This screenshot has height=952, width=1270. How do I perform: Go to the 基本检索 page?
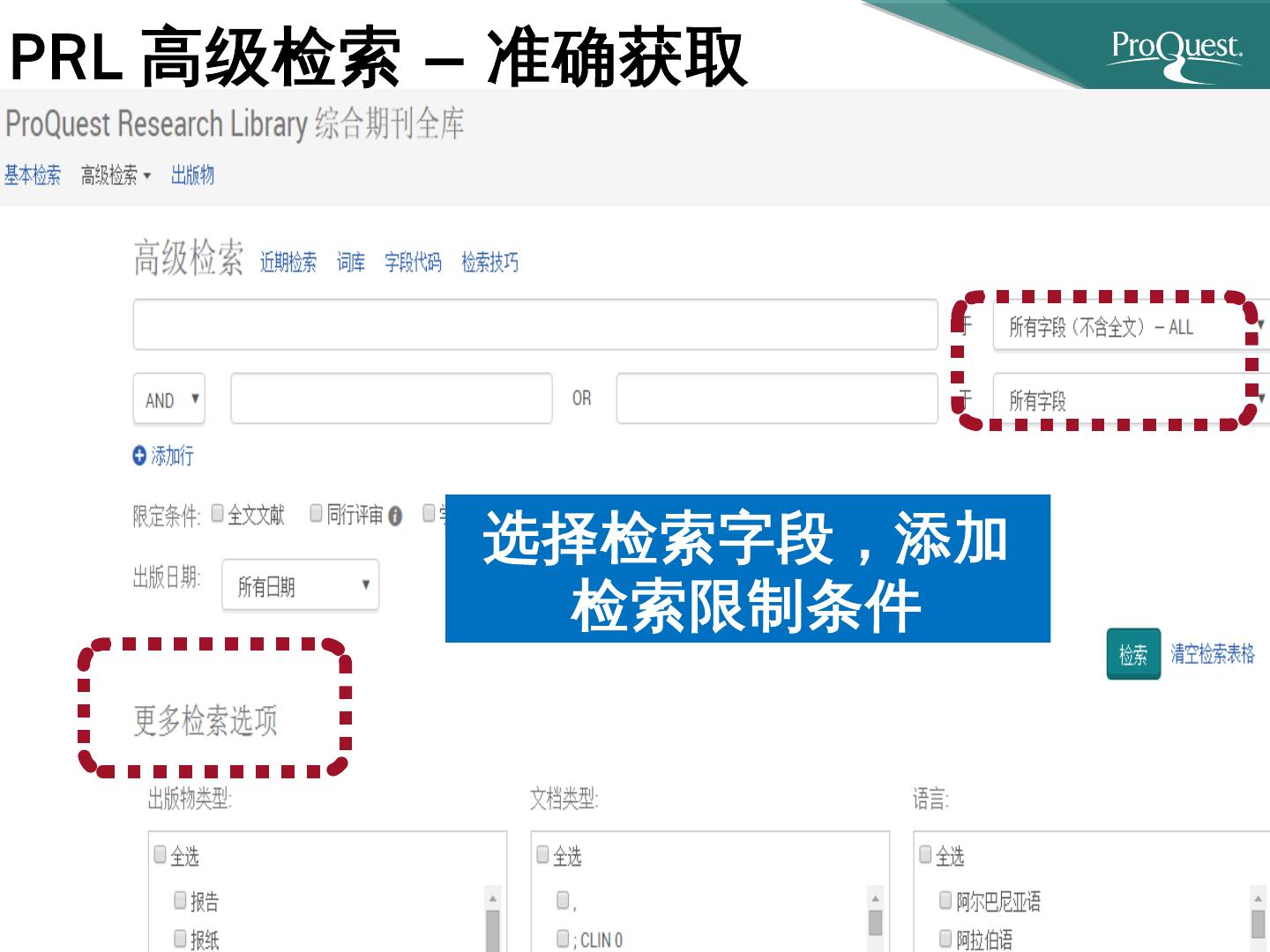click(33, 175)
